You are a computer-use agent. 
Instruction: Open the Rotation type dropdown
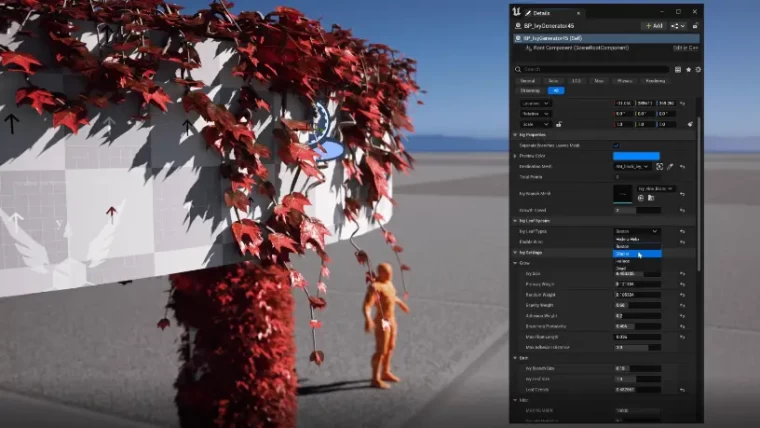(535, 114)
